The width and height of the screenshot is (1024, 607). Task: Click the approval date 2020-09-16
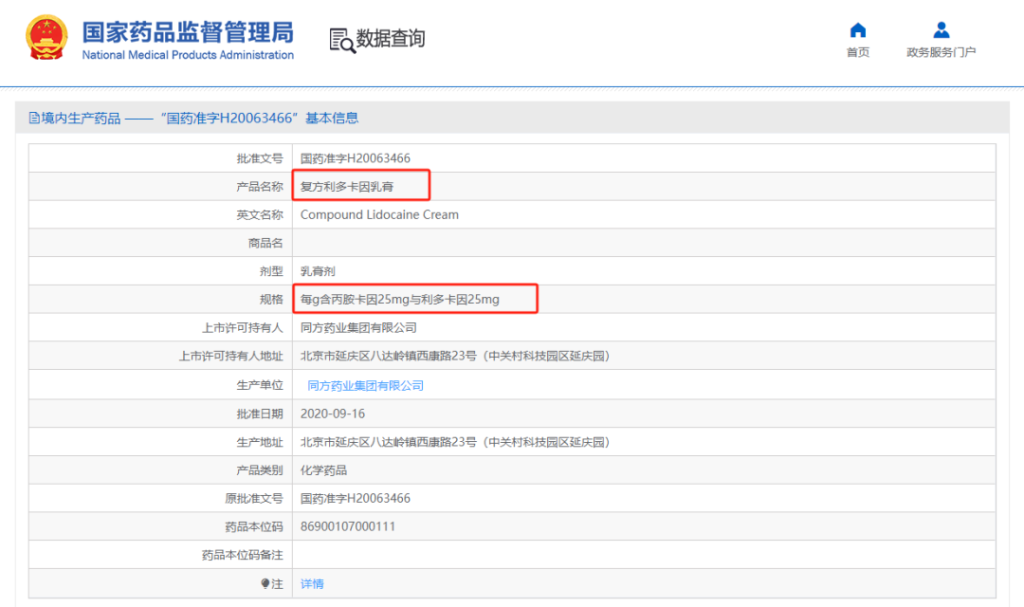pos(333,413)
